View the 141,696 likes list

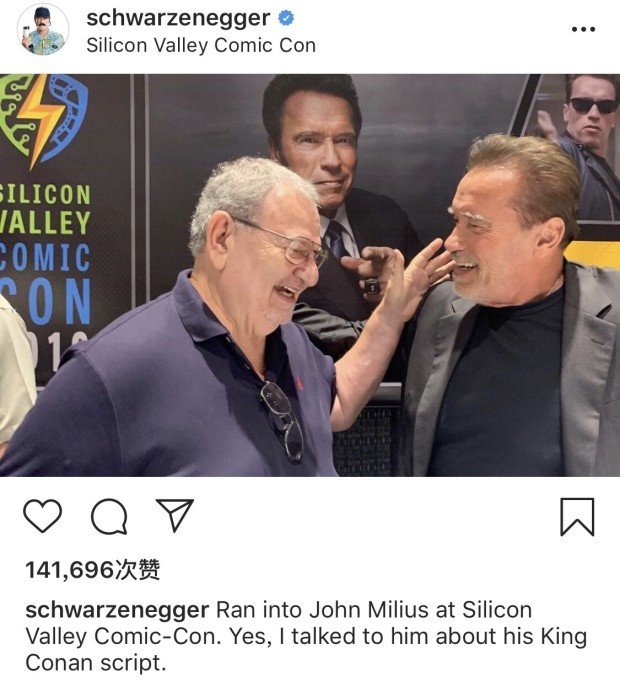(x=93, y=570)
